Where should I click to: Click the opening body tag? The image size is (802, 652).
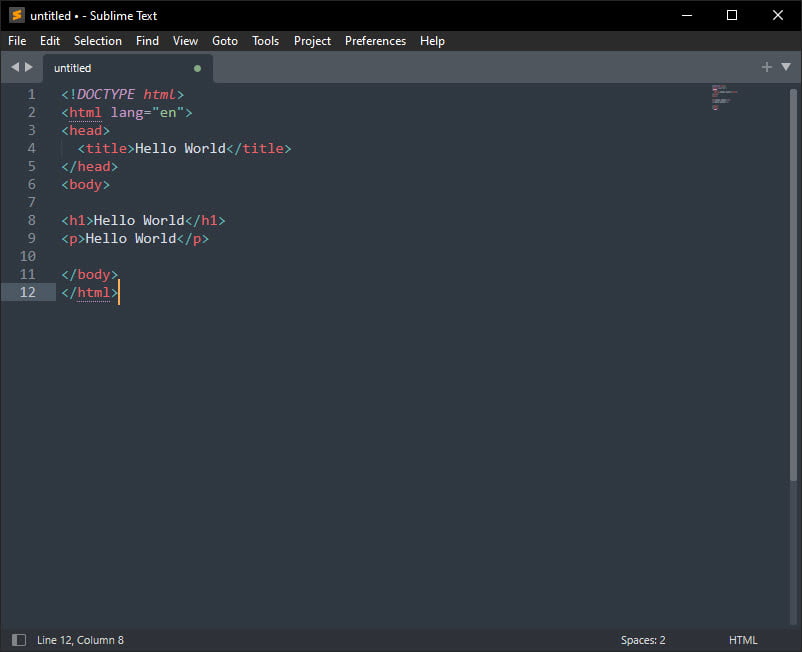click(x=85, y=184)
